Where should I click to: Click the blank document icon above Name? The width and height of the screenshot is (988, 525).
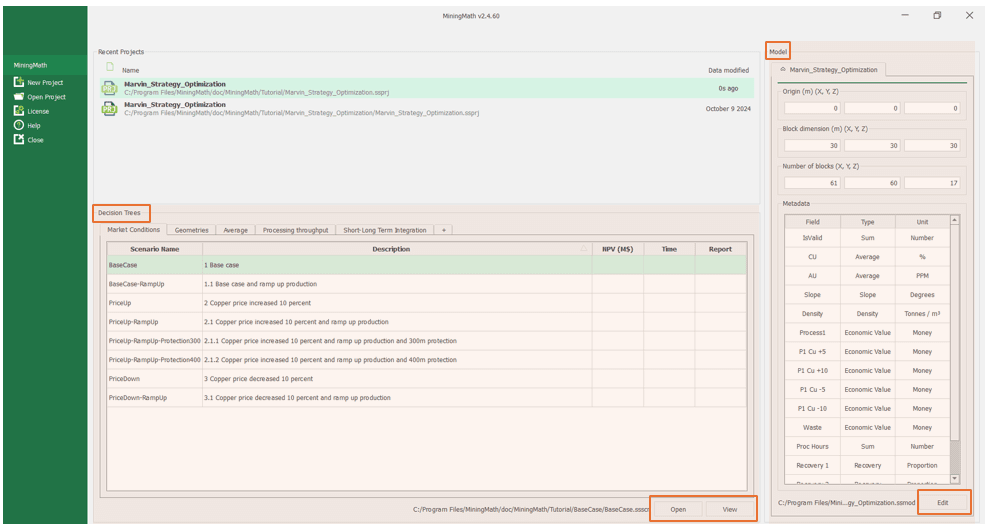pos(109,68)
